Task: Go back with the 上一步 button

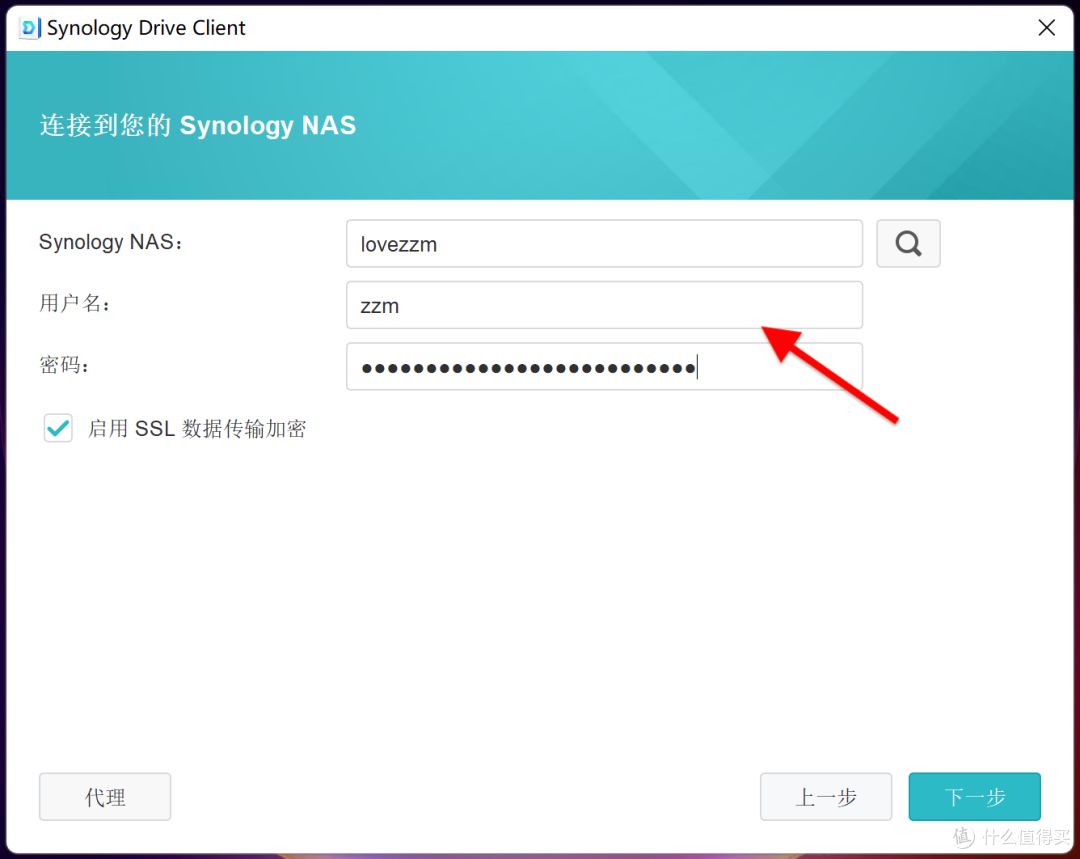Action: [x=826, y=797]
